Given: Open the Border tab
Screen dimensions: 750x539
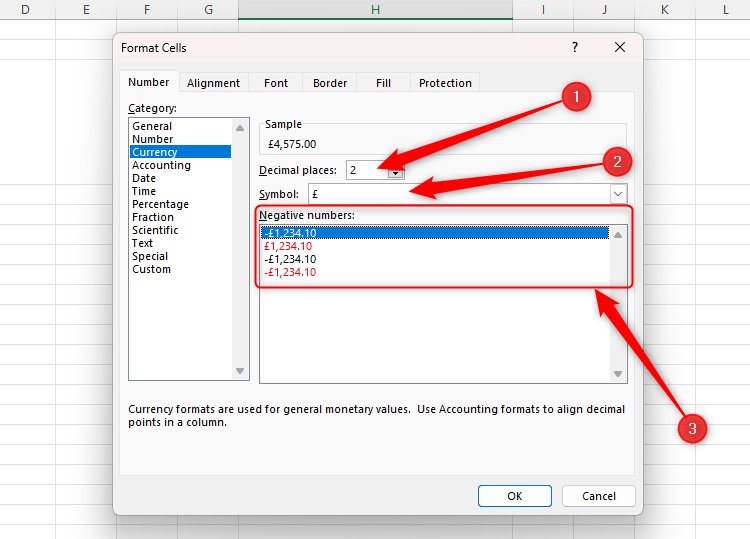Looking at the screenshot, I should click(x=330, y=83).
